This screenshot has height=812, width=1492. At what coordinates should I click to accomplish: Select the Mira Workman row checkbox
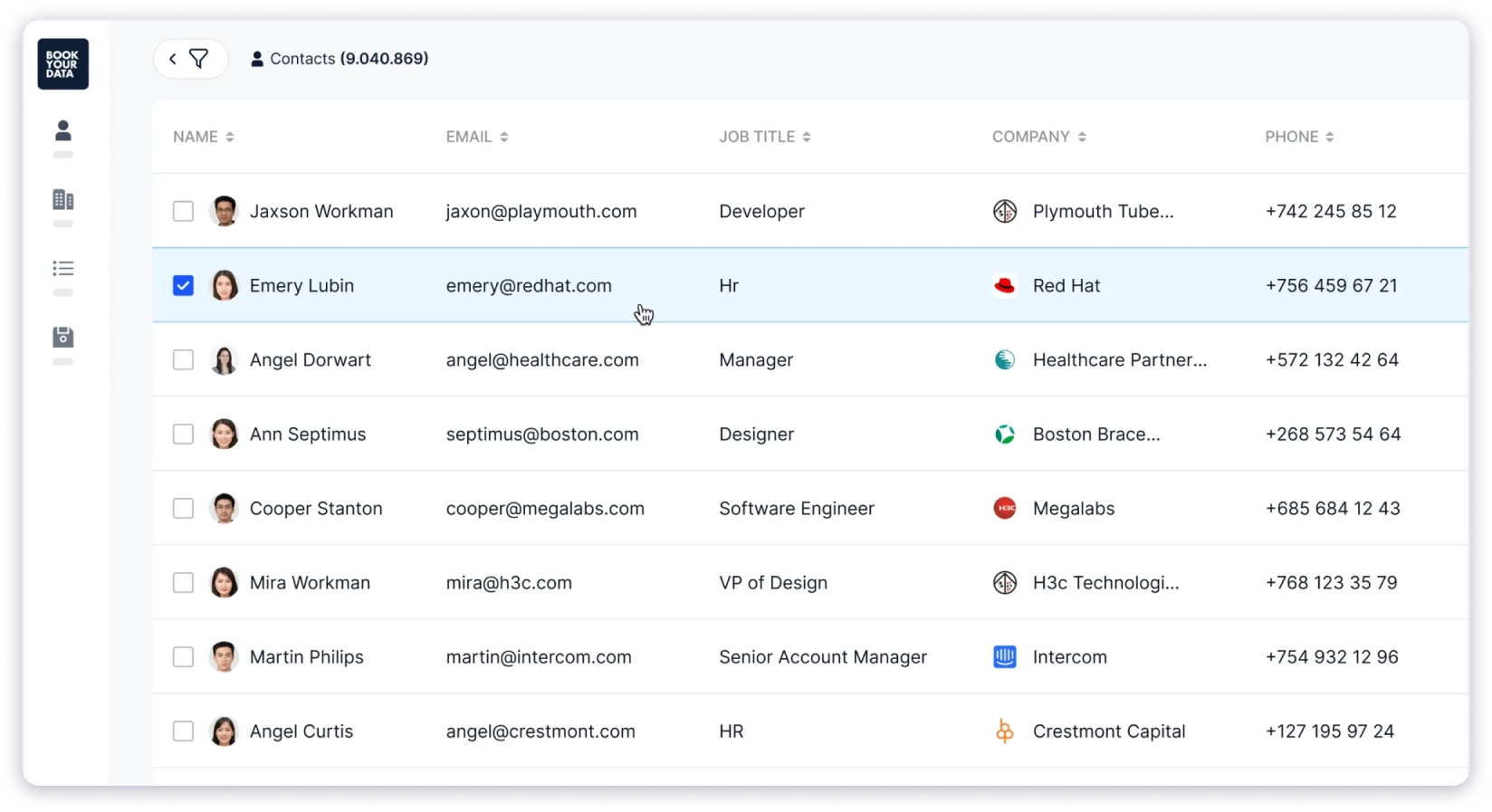(183, 582)
